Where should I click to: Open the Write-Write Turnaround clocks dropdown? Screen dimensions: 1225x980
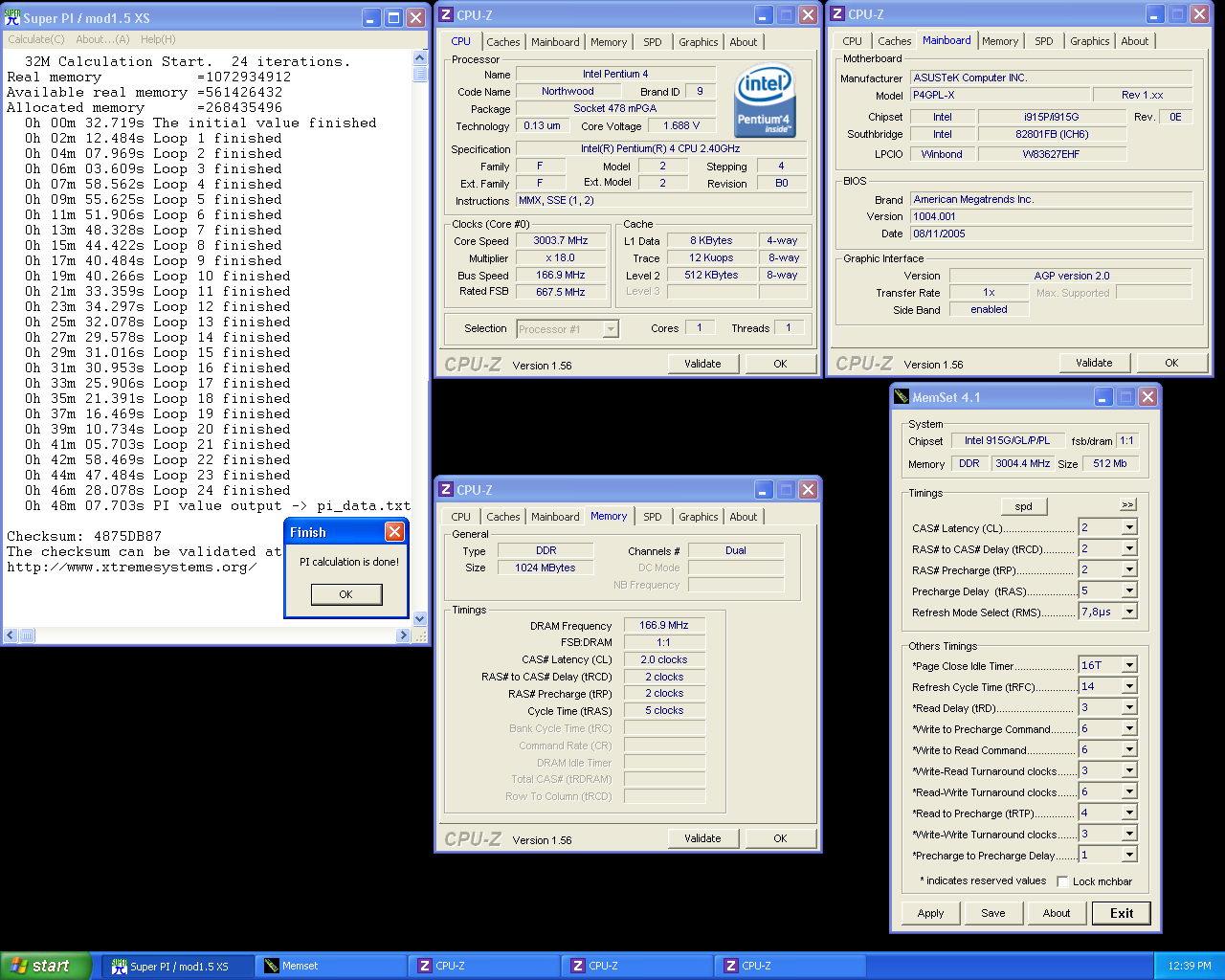1129,834
